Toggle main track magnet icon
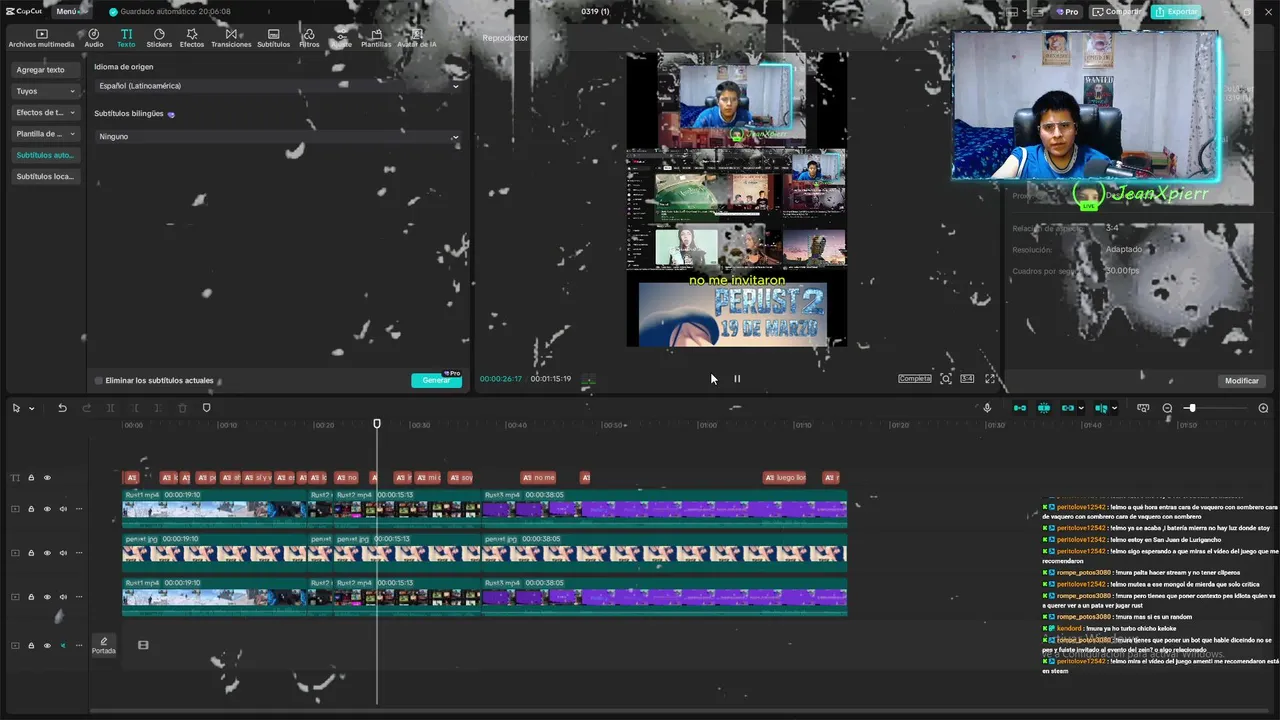This screenshot has height=720, width=1280. pyautogui.click(x=1020, y=408)
